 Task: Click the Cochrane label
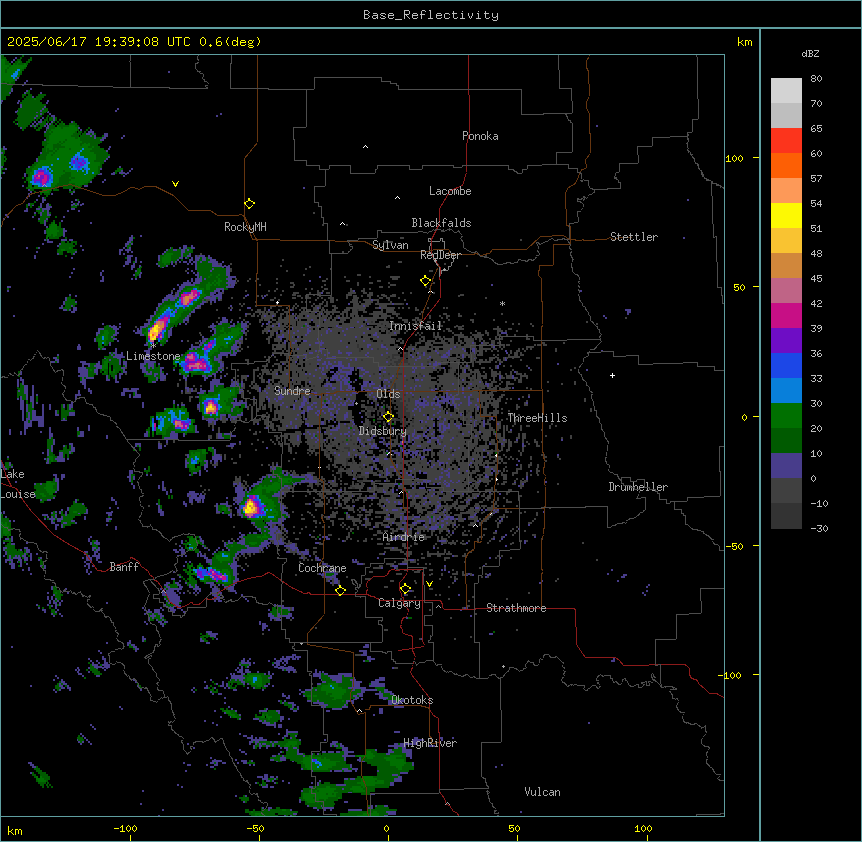[x=322, y=568]
